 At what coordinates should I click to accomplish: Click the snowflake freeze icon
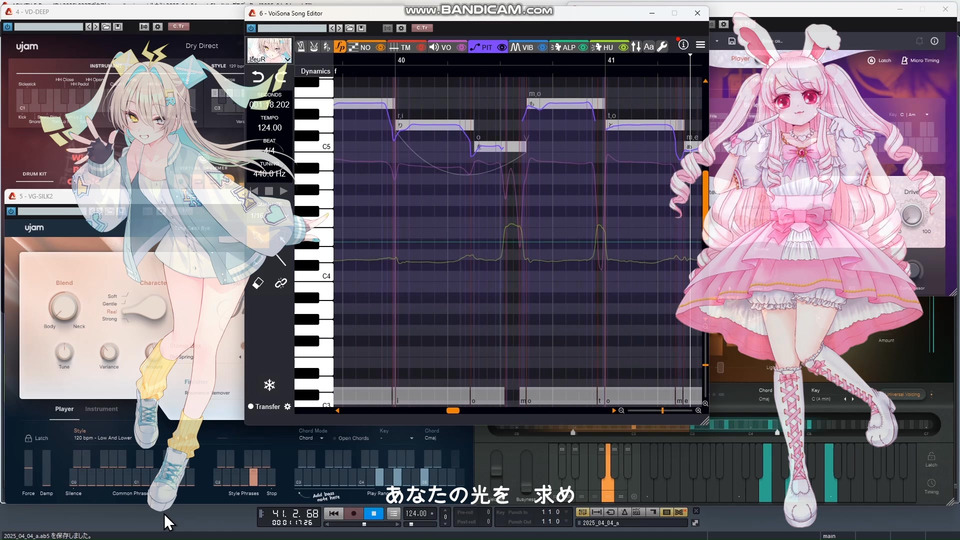[x=269, y=385]
